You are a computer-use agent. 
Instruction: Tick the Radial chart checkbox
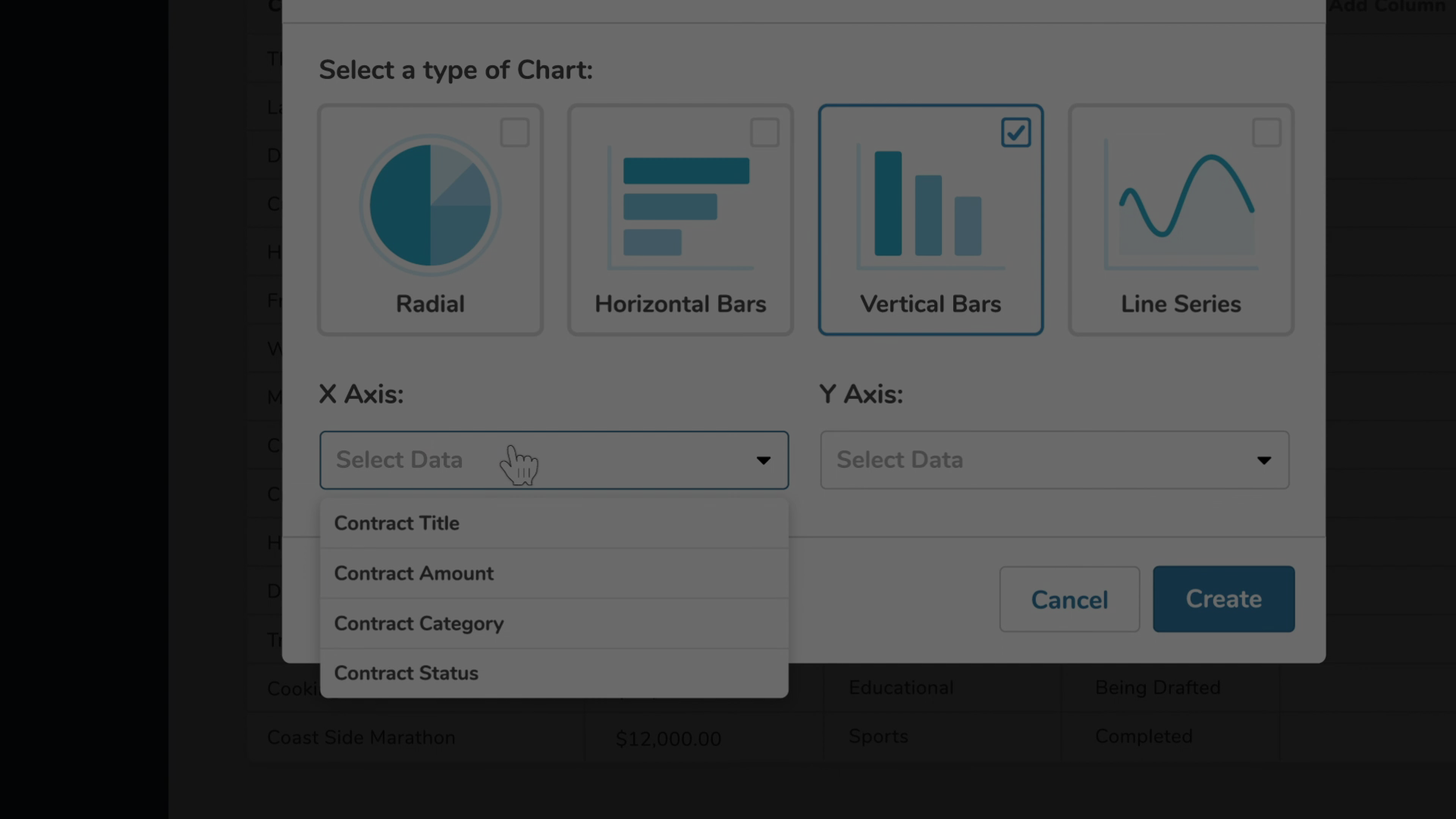515,133
